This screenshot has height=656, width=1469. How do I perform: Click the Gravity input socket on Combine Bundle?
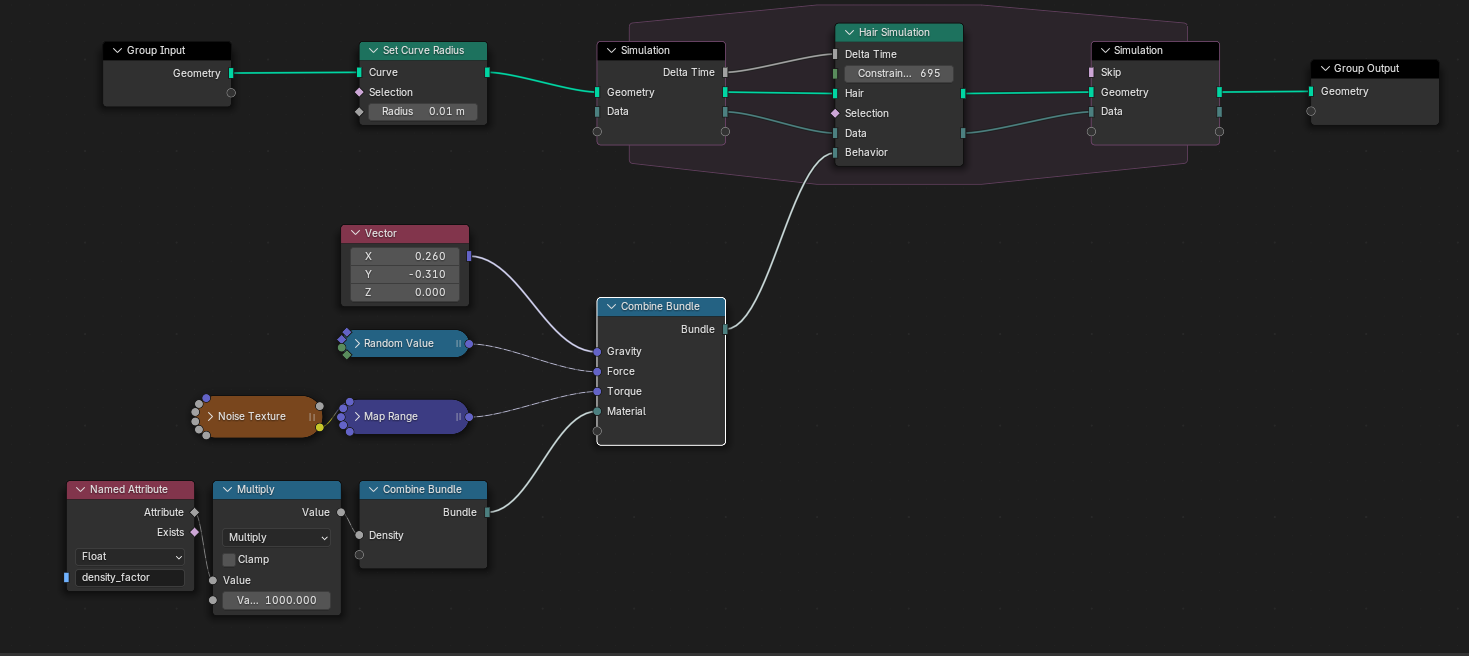pyautogui.click(x=597, y=351)
